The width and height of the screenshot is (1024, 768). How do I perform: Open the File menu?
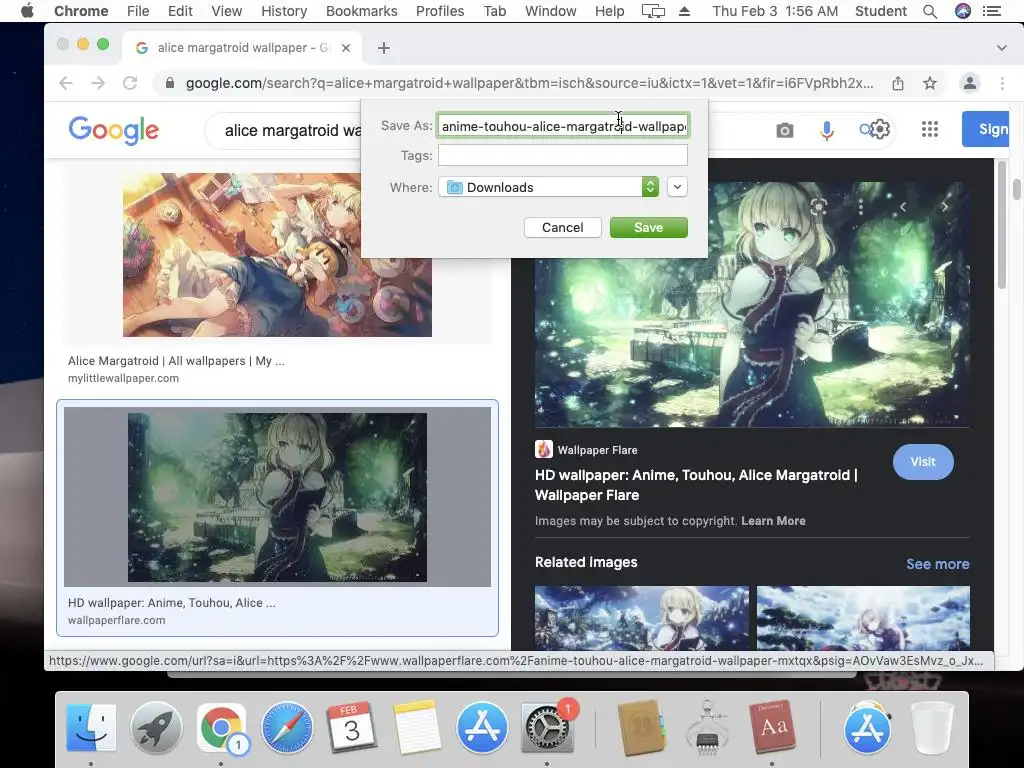(x=138, y=11)
